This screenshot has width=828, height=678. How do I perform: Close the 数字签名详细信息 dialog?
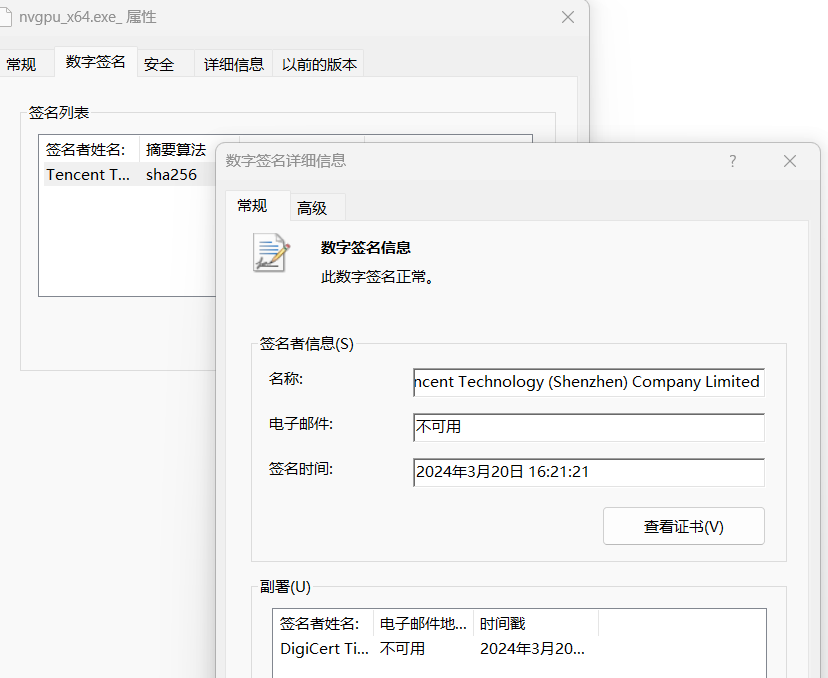[789, 161]
